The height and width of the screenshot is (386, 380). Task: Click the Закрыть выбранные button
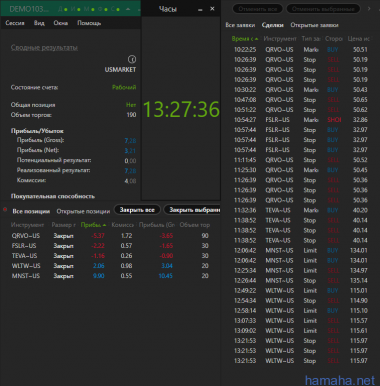point(192,210)
